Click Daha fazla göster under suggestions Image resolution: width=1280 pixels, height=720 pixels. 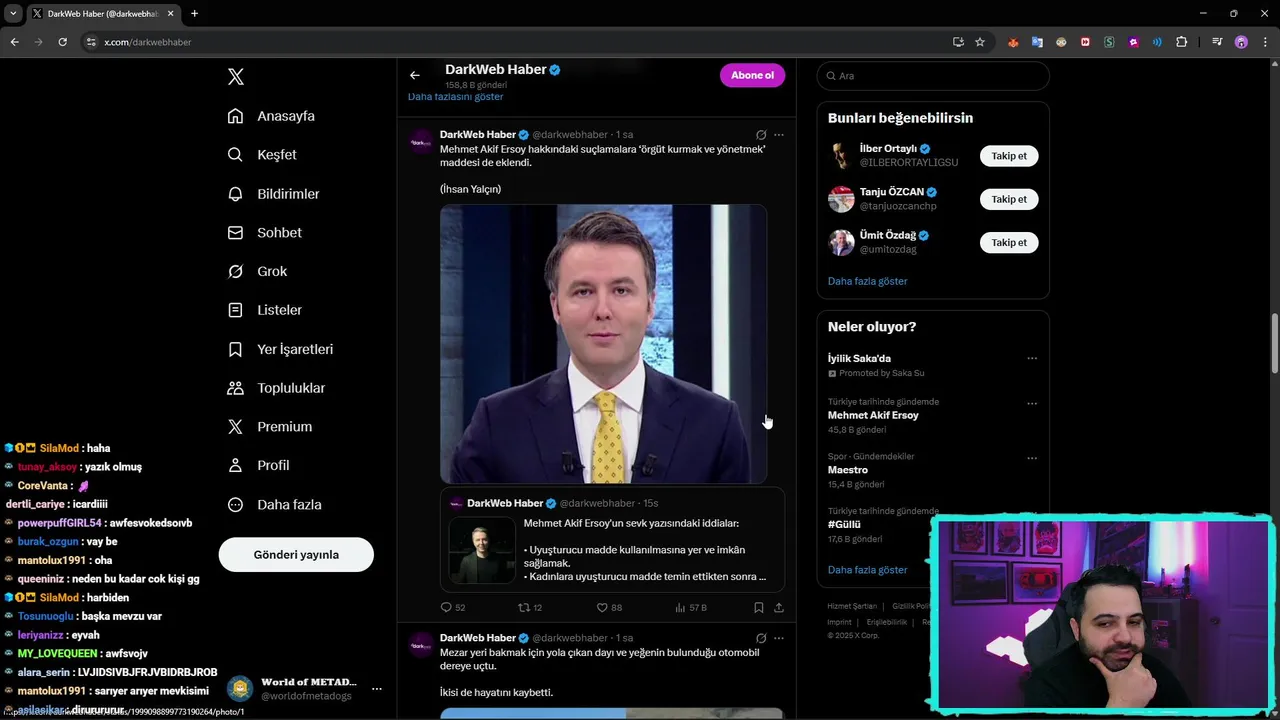coord(867,281)
